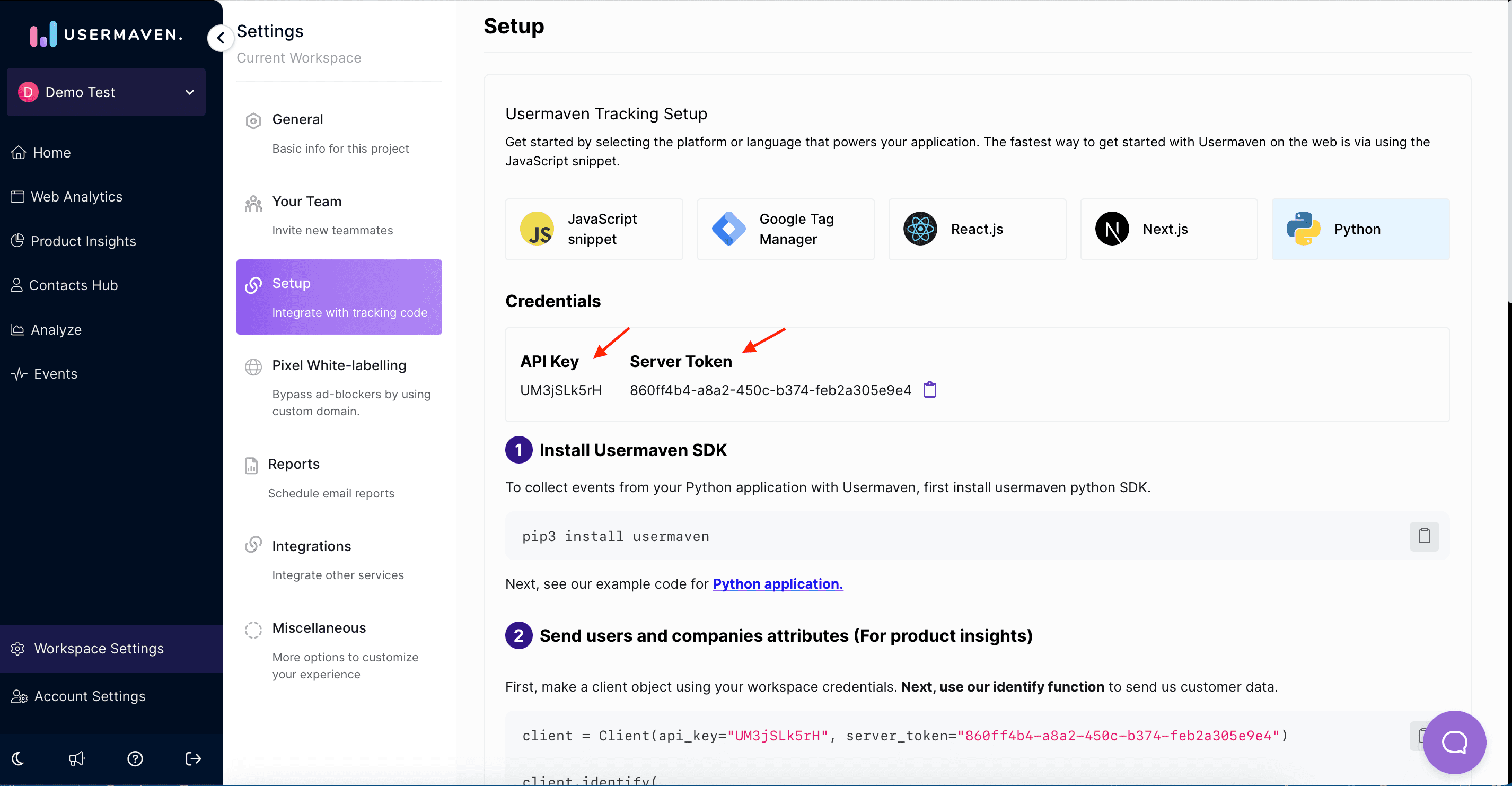Open Web Analytics section

coord(67,197)
